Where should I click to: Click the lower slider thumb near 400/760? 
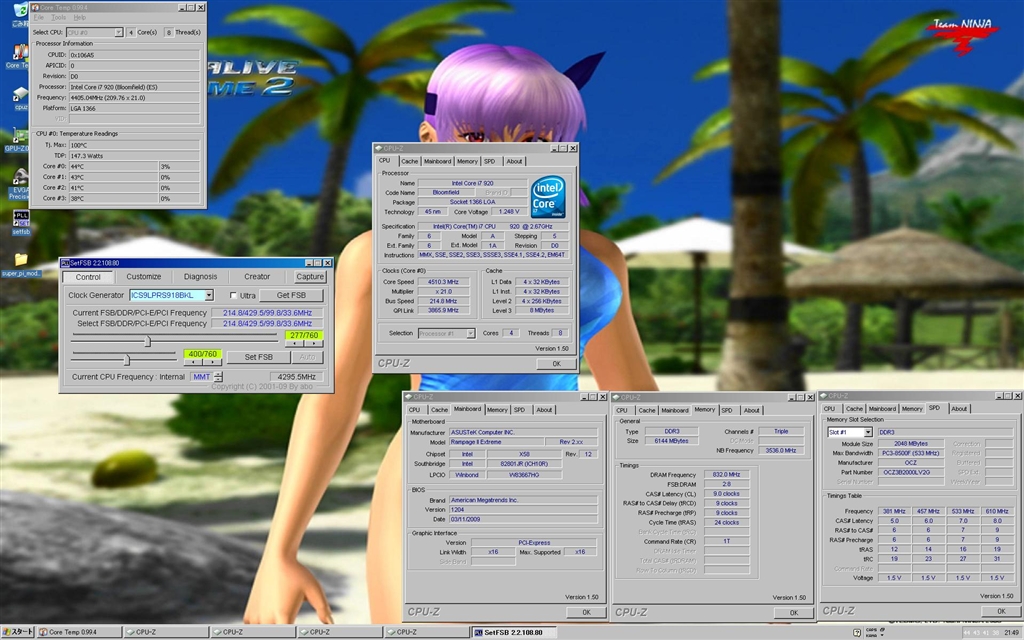(x=127, y=360)
